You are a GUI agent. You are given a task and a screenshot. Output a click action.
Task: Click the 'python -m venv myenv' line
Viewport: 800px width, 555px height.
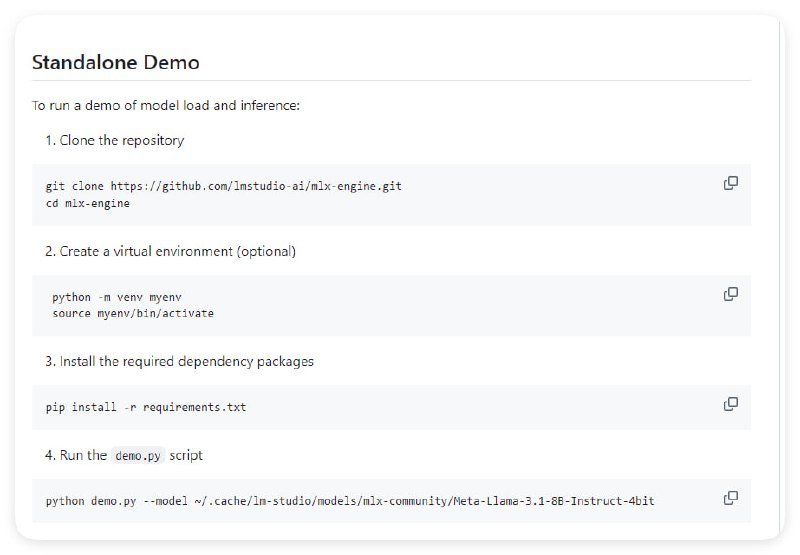117,297
